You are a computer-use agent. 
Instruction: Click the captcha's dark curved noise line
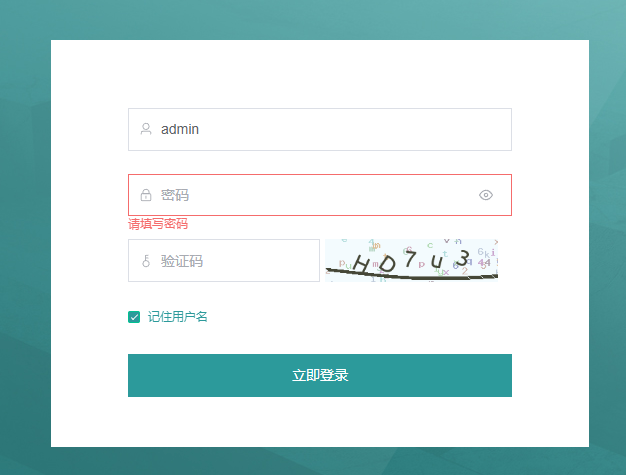click(x=412, y=275)
